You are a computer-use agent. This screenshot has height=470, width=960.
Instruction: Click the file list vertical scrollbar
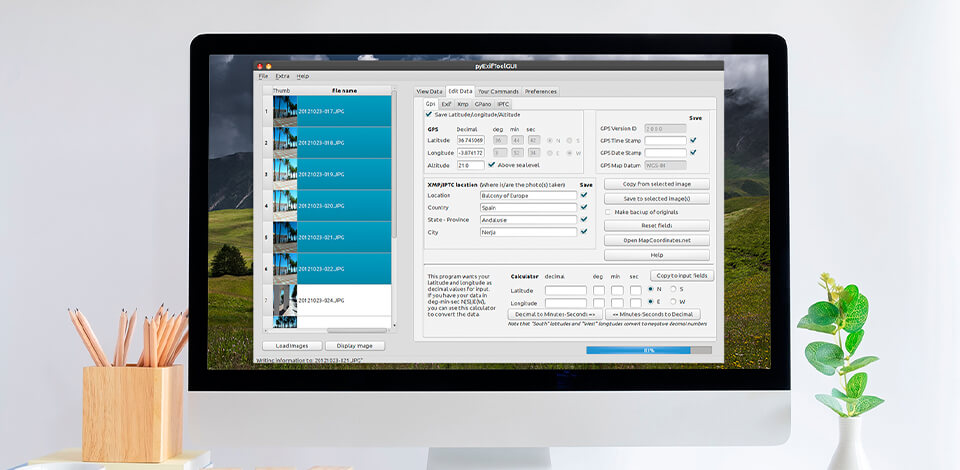[x=394, y=165]
